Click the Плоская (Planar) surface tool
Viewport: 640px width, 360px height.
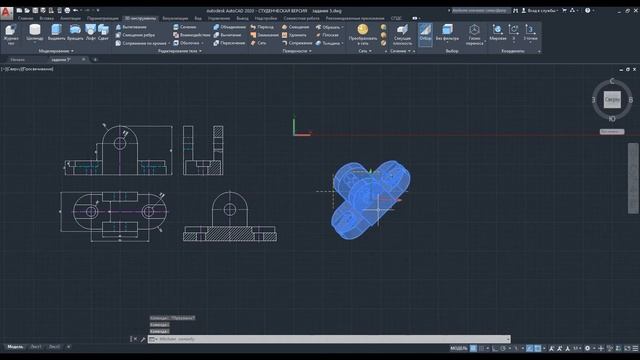[327, 35]
